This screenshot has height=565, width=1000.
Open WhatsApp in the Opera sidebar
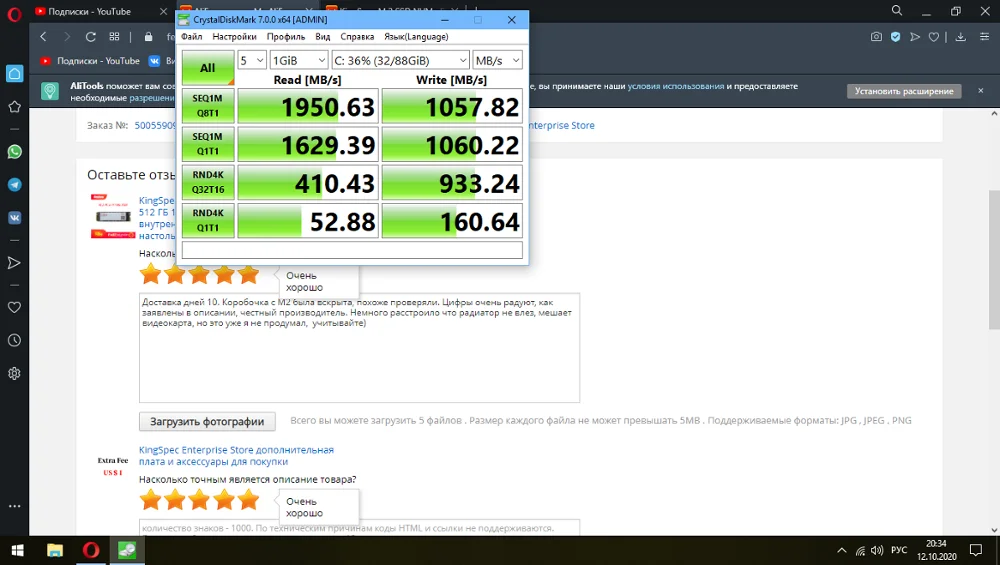14,152
